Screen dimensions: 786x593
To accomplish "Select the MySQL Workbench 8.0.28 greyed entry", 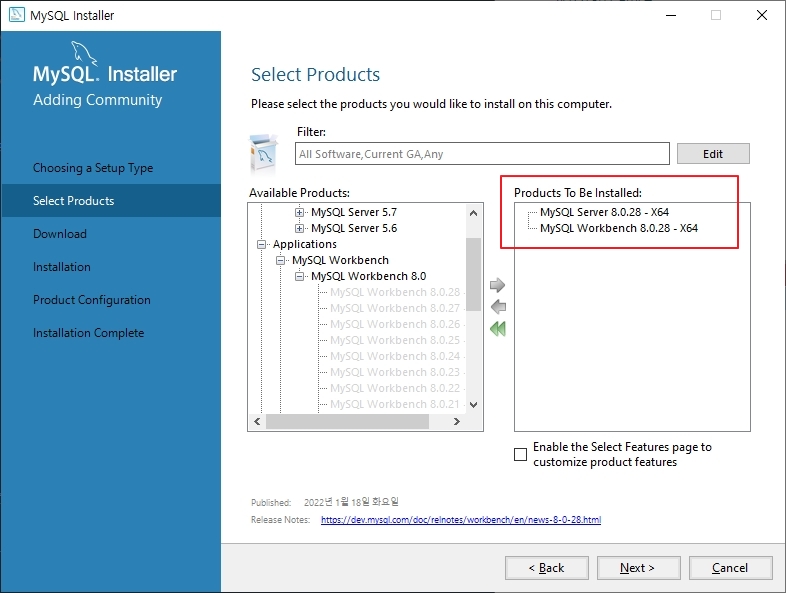I will click(395, 292).
